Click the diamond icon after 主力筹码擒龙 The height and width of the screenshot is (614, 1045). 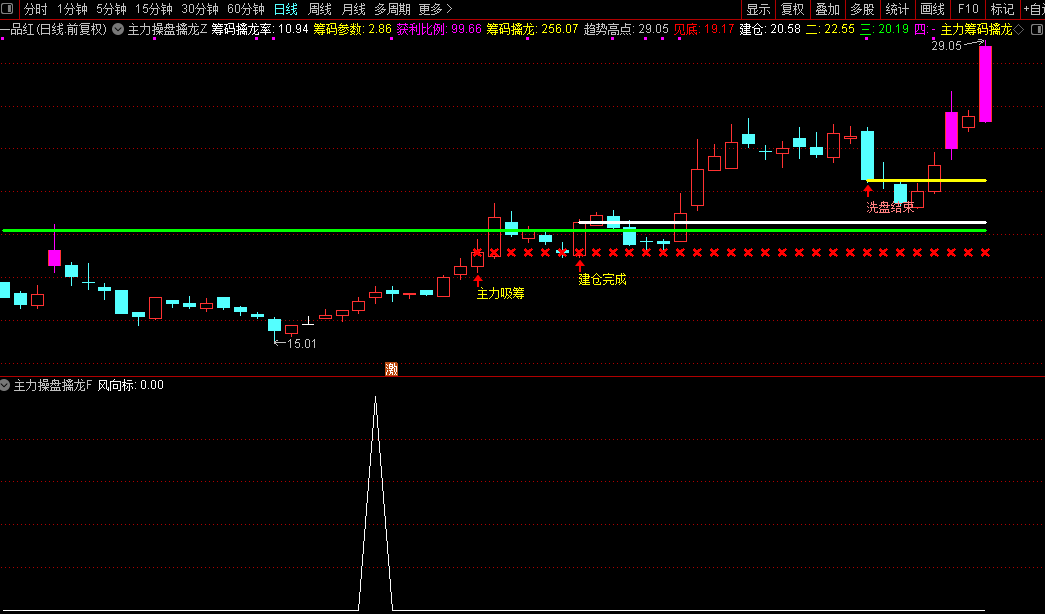1019,29
